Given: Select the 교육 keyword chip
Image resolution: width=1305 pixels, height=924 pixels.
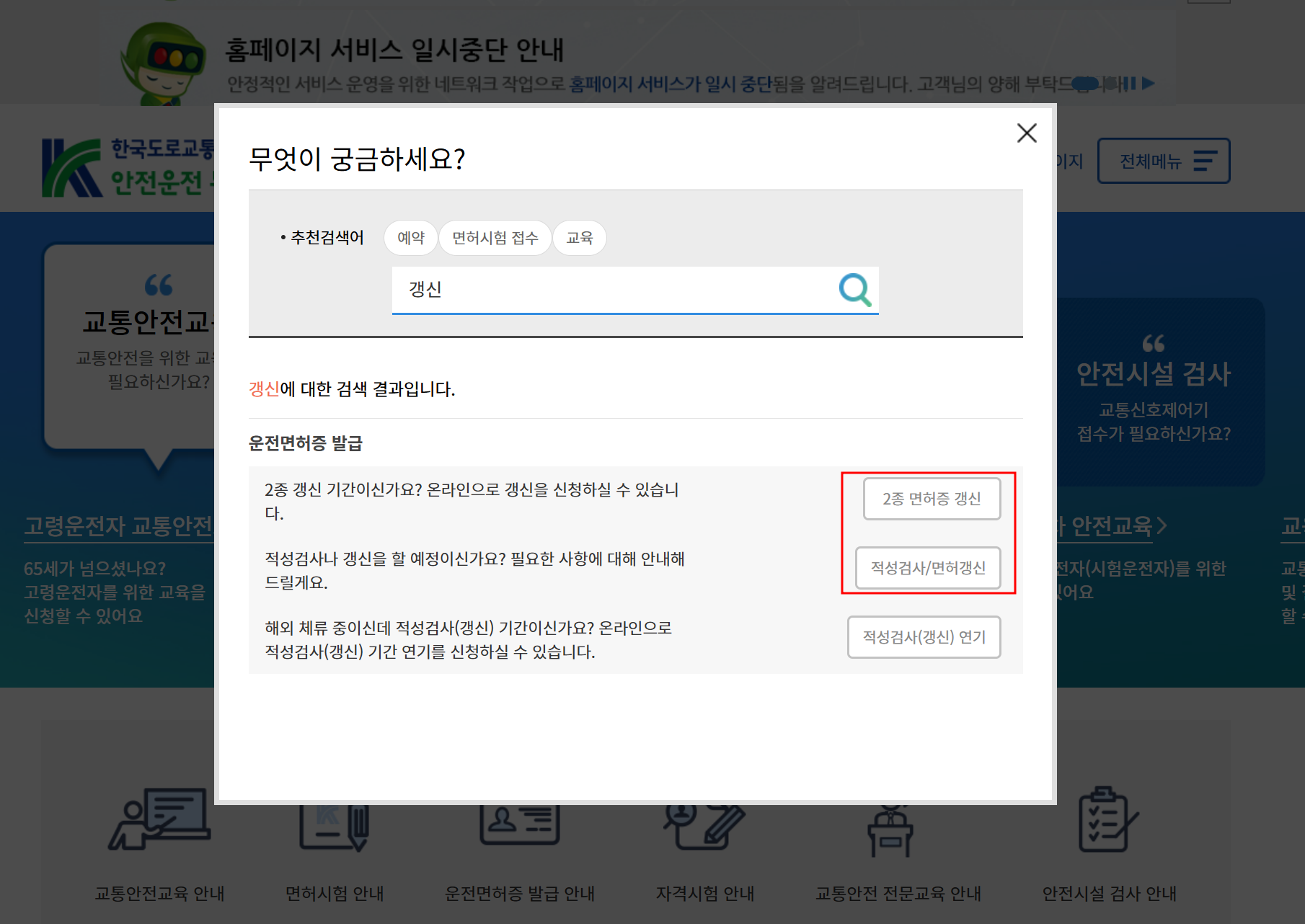Looking at the screenshot, I should click(x=580, y=238).
